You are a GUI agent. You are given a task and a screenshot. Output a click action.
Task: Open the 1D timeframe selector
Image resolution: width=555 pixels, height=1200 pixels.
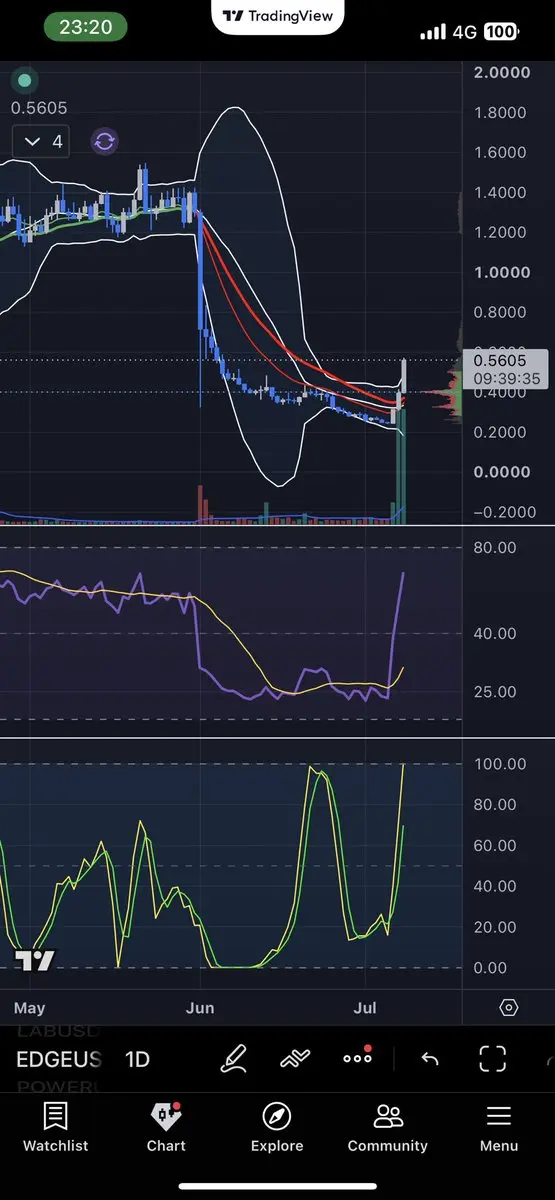coord(137,1059)
